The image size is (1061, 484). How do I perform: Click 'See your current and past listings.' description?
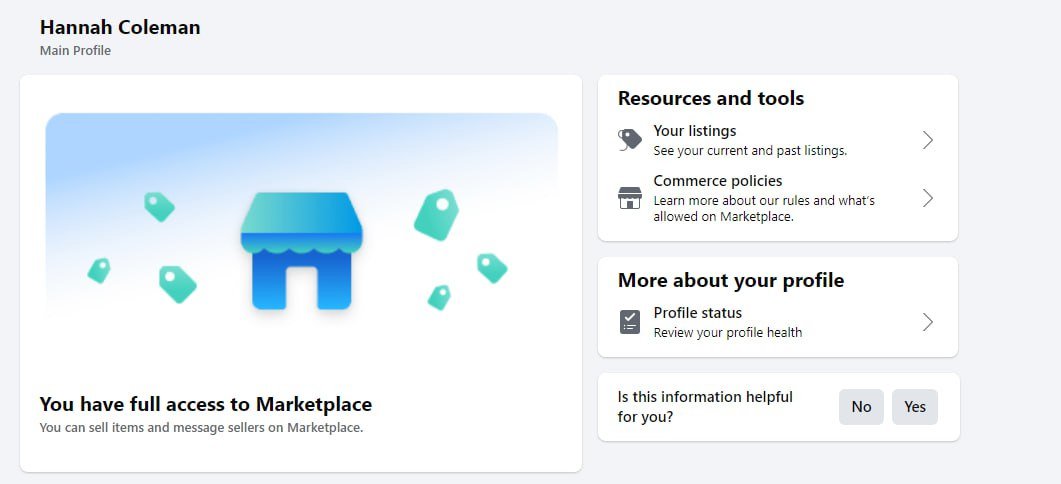click(x=750, y=151)
